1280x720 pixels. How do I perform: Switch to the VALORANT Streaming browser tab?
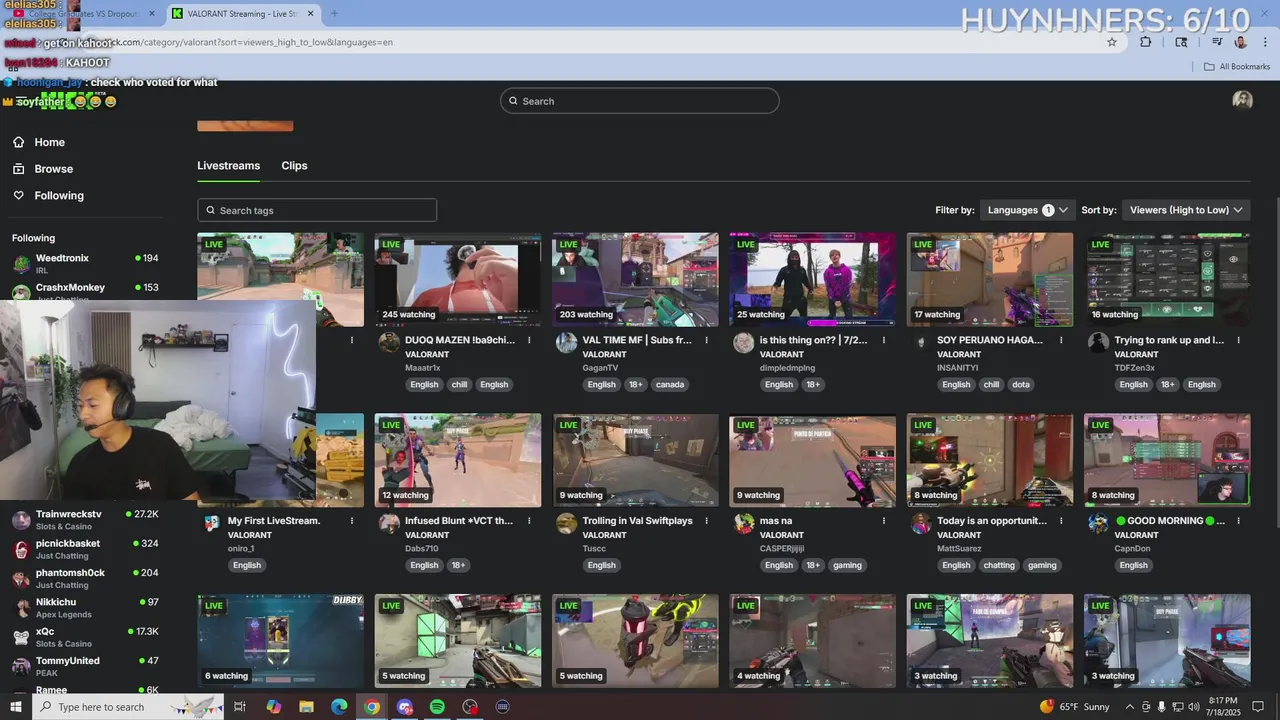tap(243, 14)
